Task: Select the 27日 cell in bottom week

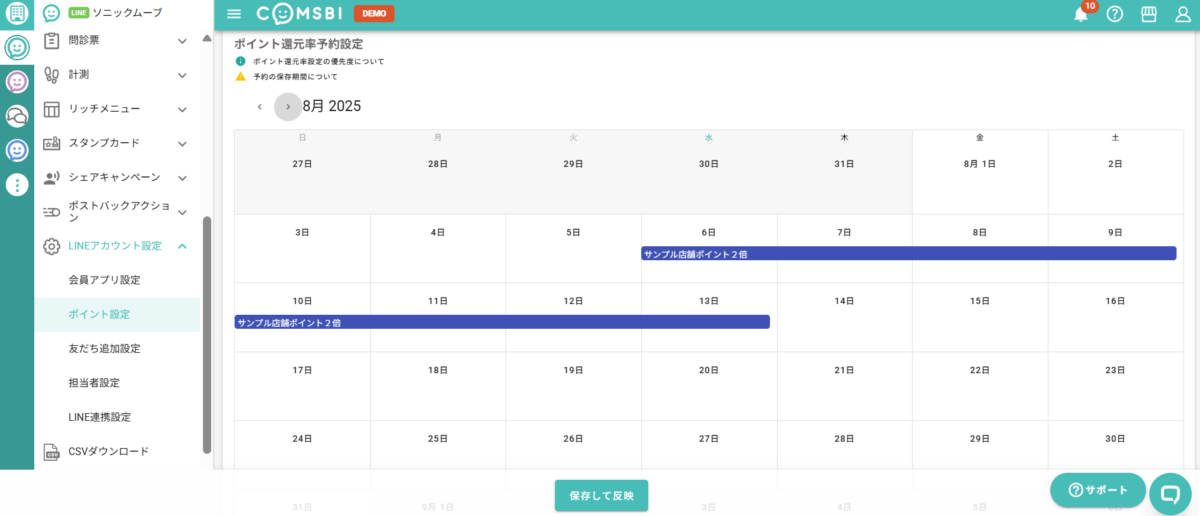Action: click(x=709, y=445)
